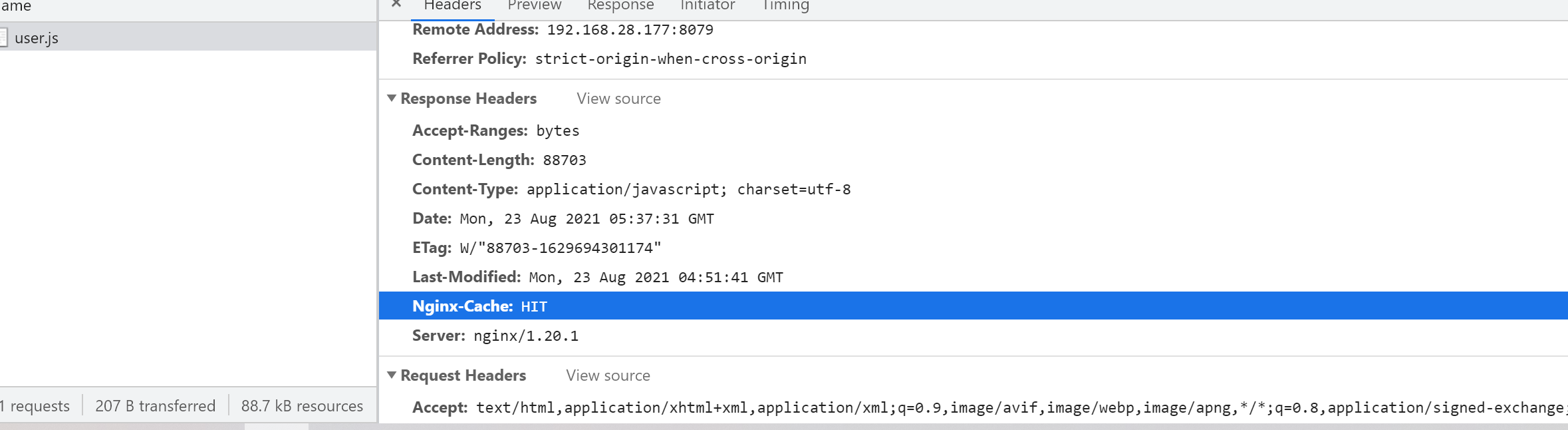Image resolution: width=1568 pixels, height=430 pixels.
Task: View source of Request Headers
Action: [608, 375]
